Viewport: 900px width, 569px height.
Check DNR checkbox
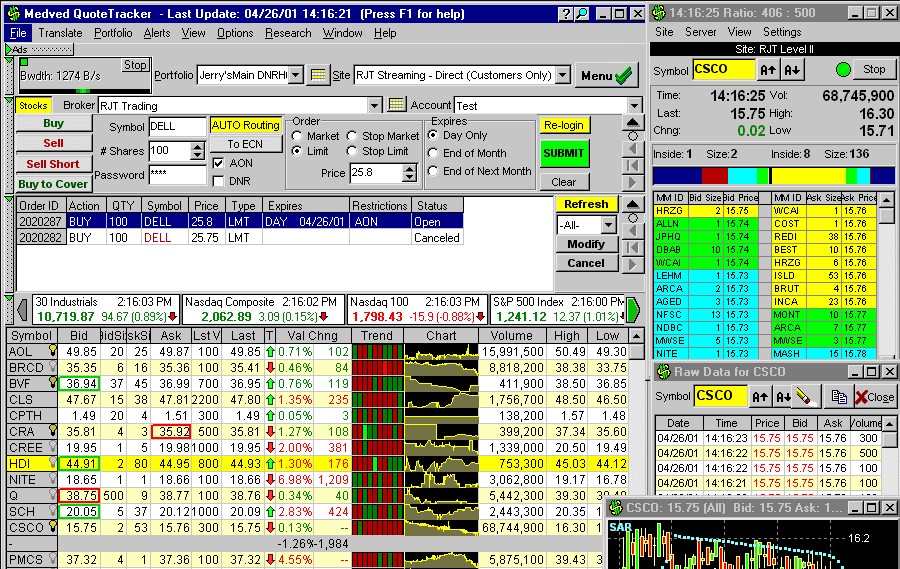click(x=218, y=181)
